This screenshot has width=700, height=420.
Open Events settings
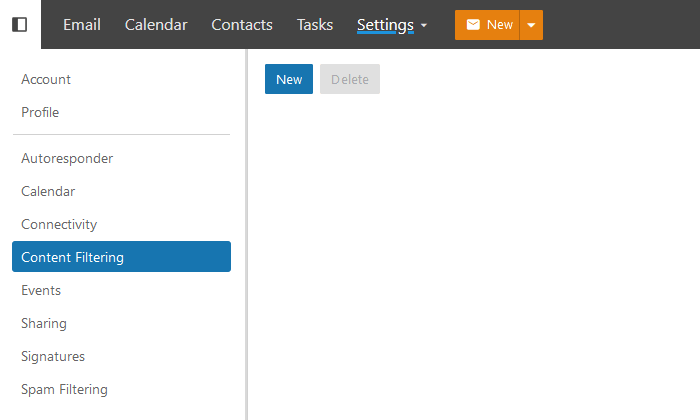41,291
